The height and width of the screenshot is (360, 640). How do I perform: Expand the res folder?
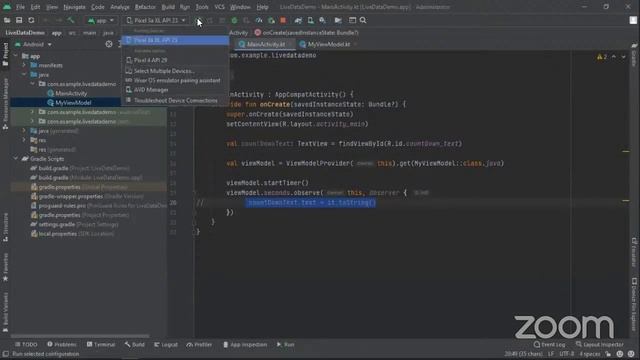[24, 140]
